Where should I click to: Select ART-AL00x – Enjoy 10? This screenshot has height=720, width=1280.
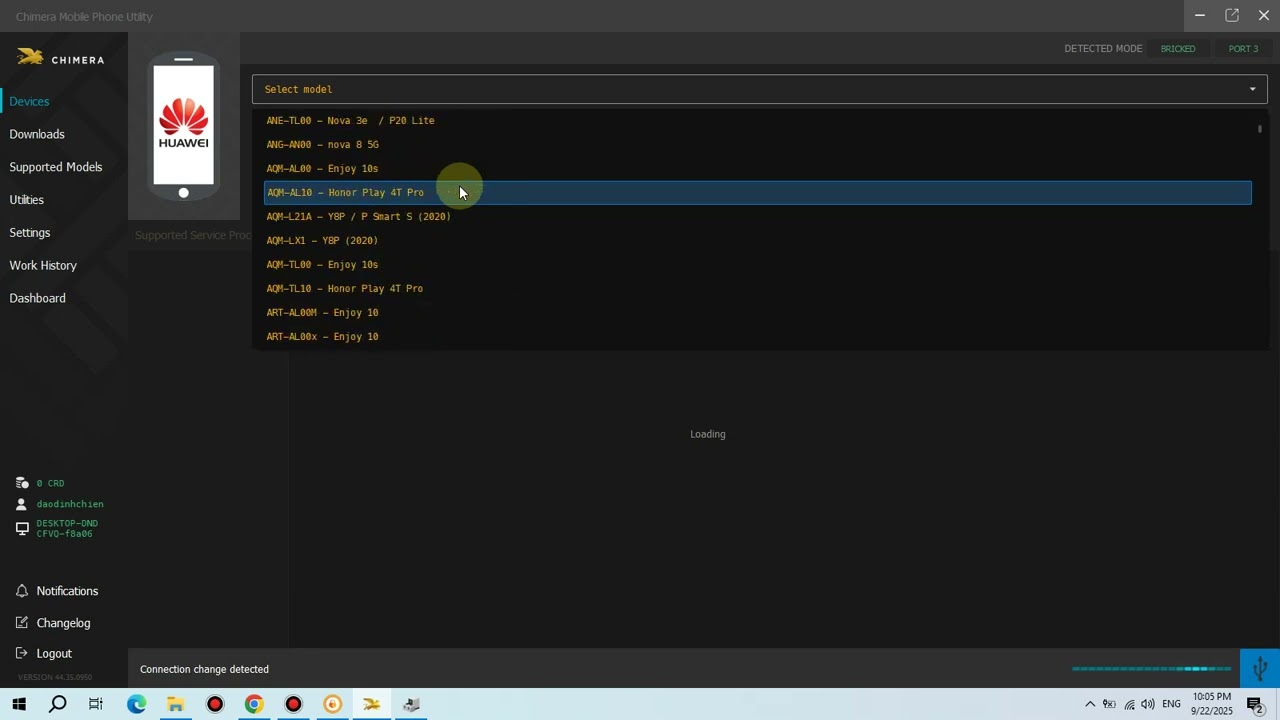[757, 336]
